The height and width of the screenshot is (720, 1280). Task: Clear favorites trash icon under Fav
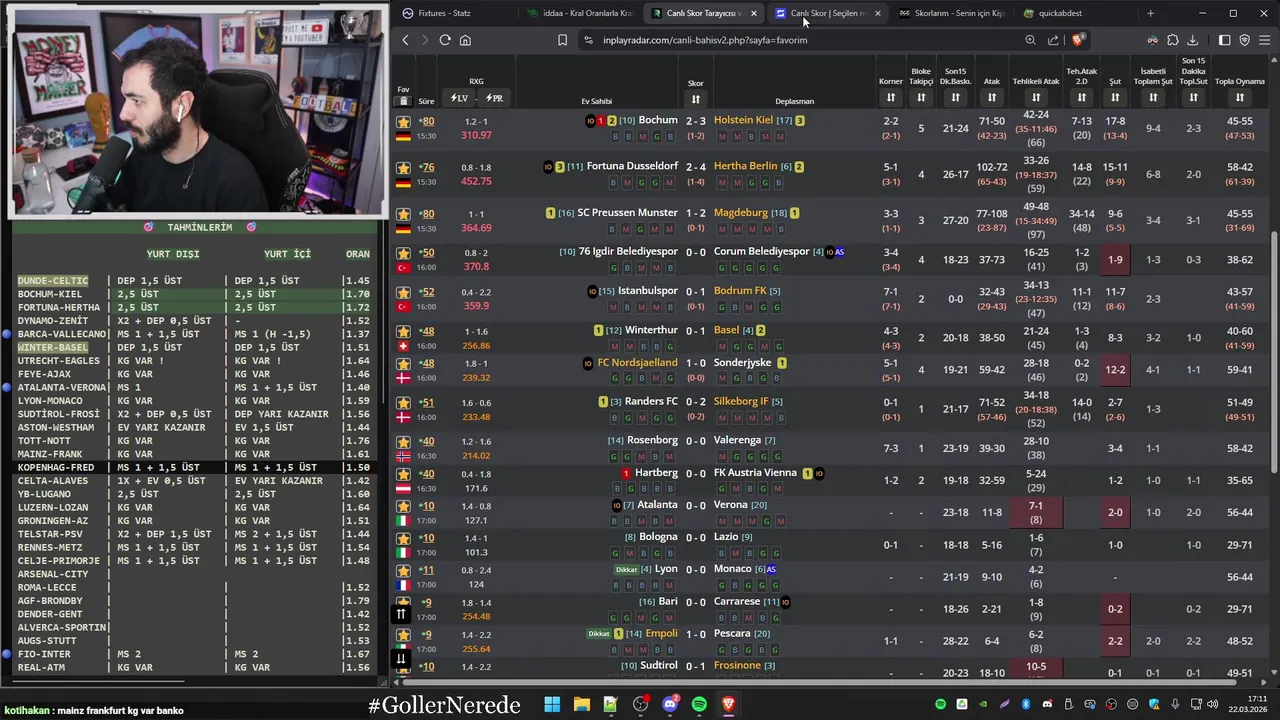pos(403,101)
